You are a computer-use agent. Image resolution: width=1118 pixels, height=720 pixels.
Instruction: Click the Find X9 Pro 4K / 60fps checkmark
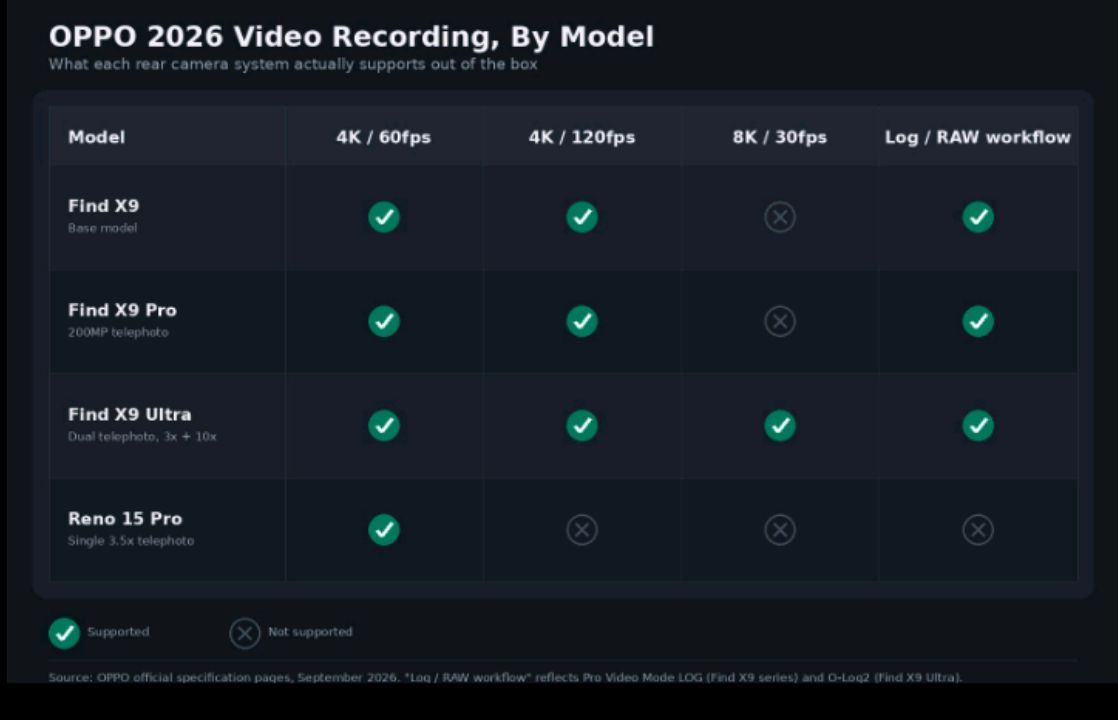tap(384, 322)
